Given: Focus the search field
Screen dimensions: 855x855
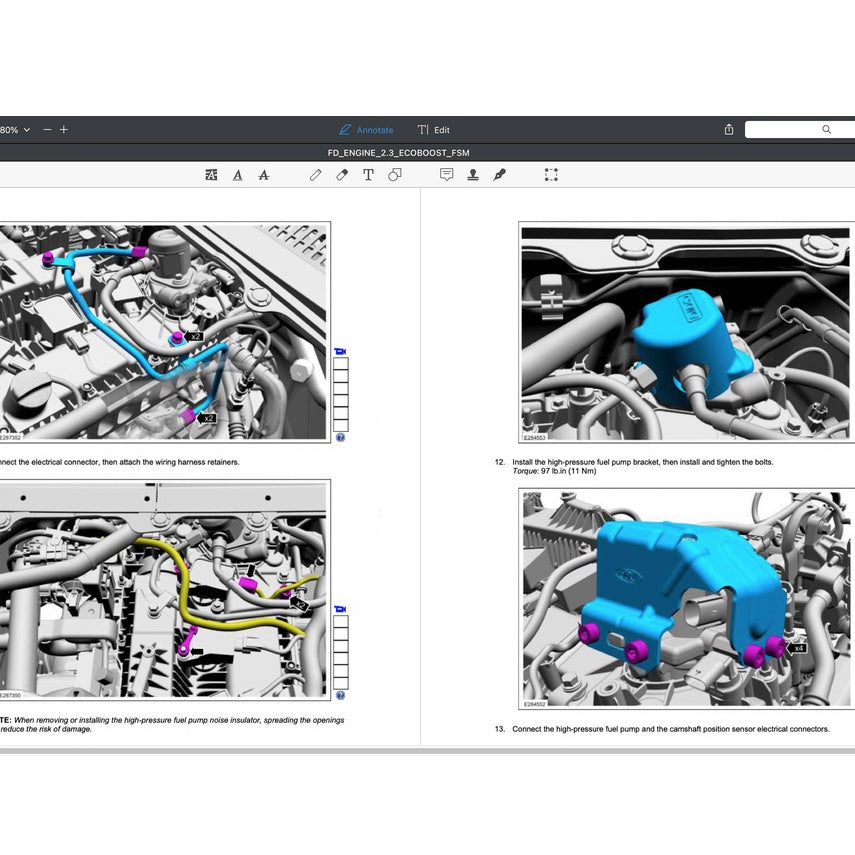Looking at the screenshot, I should 795,130.
